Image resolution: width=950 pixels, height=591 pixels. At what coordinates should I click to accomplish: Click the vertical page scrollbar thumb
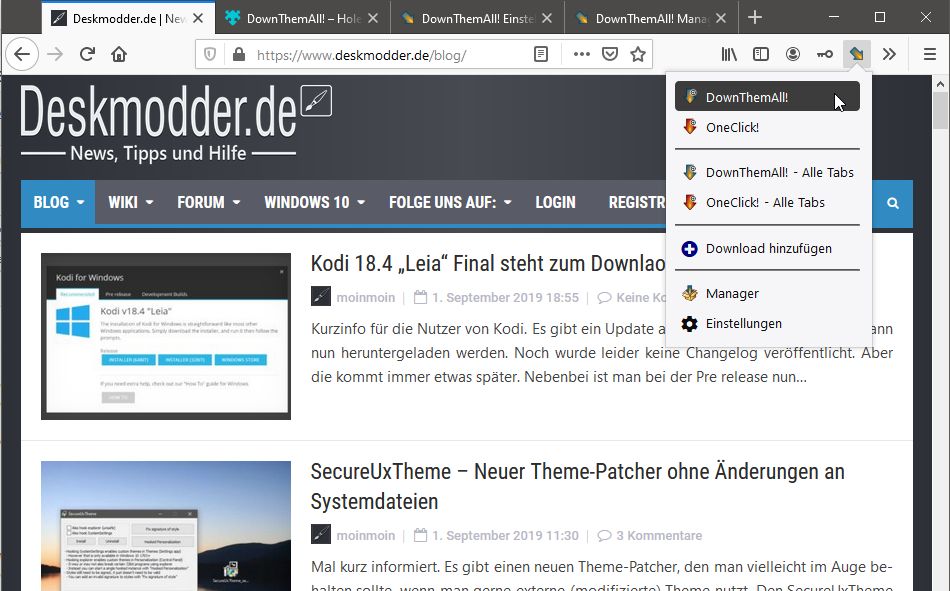click(x=940, y=110)
